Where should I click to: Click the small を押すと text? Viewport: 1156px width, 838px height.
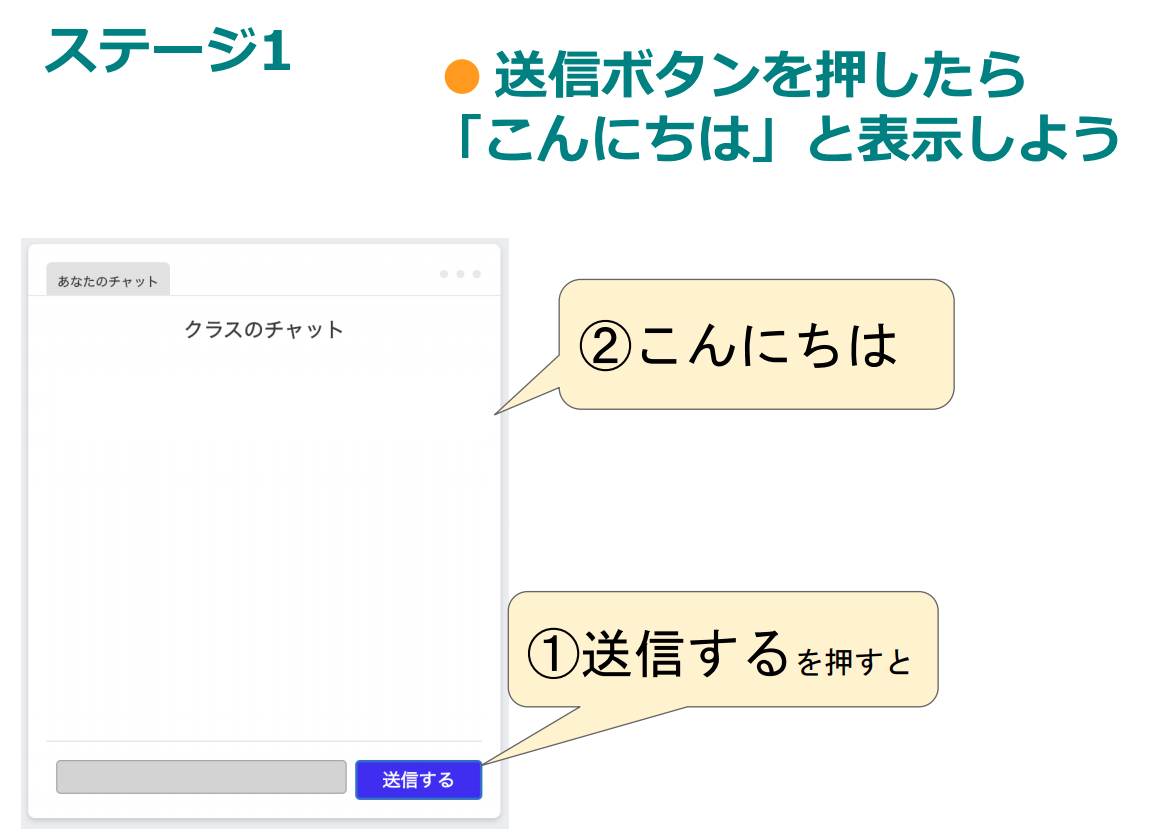click(854, 662)
